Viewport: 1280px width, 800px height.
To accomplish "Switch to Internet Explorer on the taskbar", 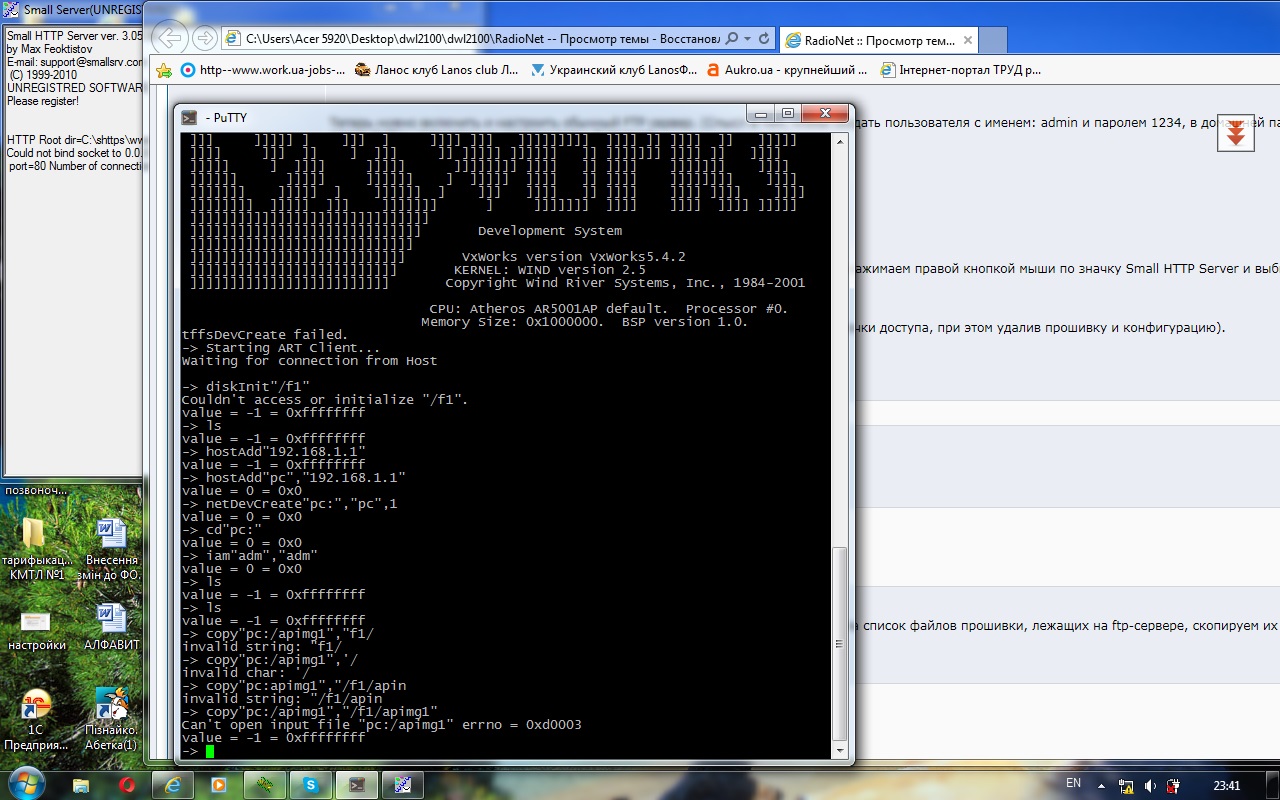I will (173, 785).
